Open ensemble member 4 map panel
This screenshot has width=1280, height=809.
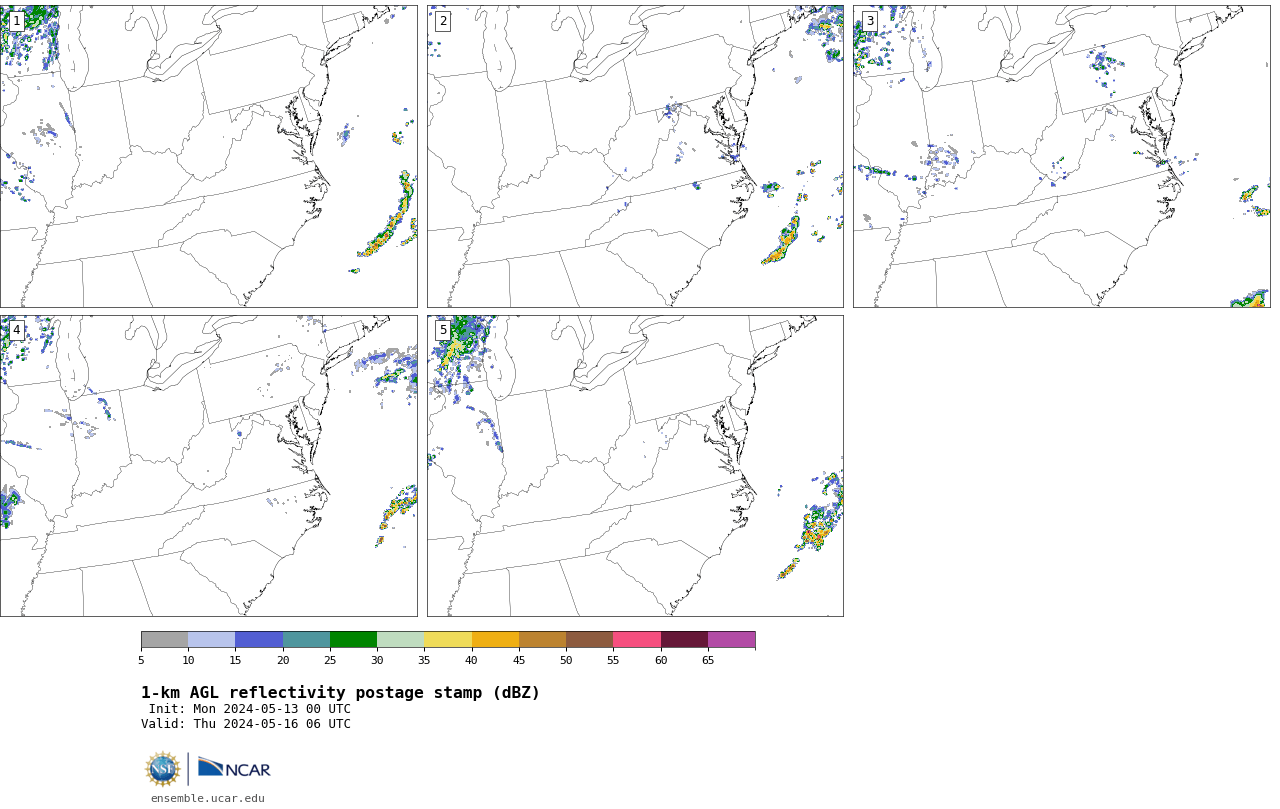tap(208, 466)
